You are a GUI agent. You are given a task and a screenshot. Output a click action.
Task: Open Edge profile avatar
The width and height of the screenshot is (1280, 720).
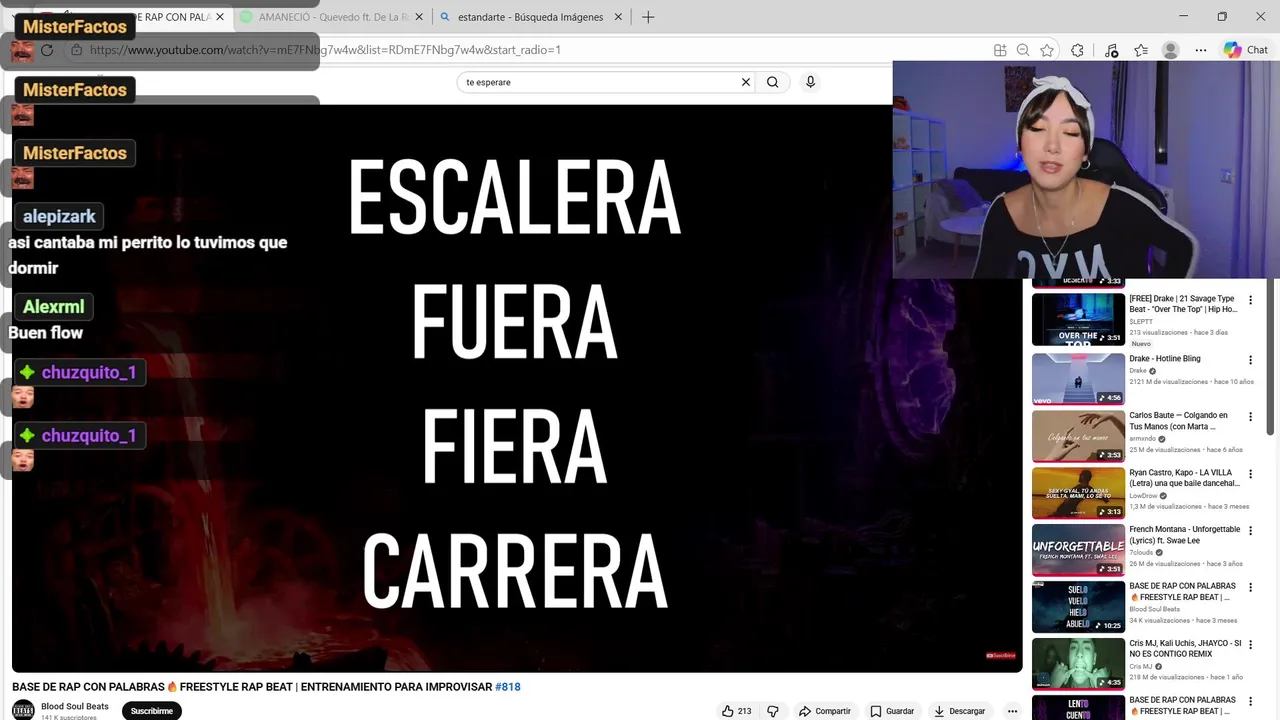pos(1171,50)
